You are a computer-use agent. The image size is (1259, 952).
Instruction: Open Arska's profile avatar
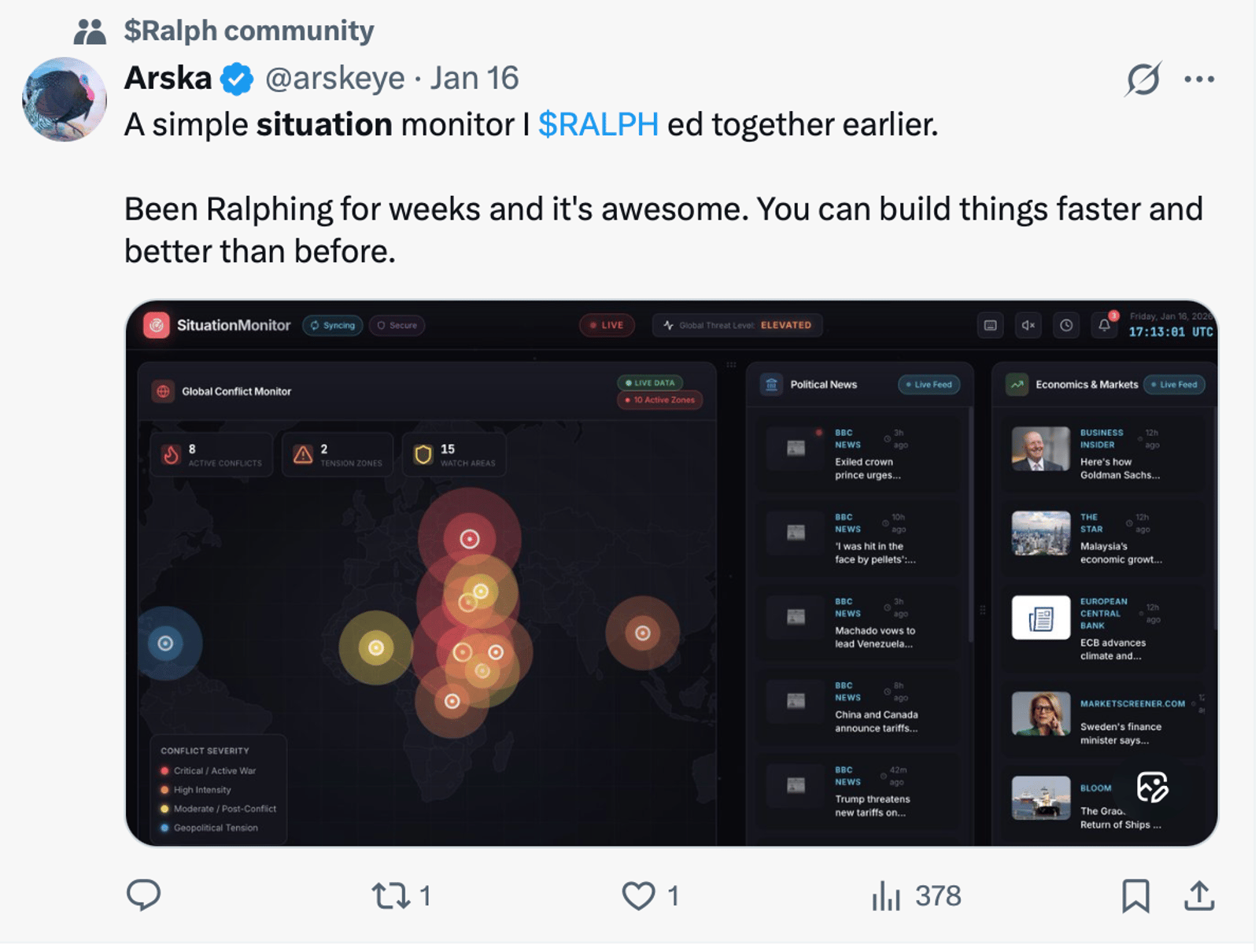pos(65,99)
